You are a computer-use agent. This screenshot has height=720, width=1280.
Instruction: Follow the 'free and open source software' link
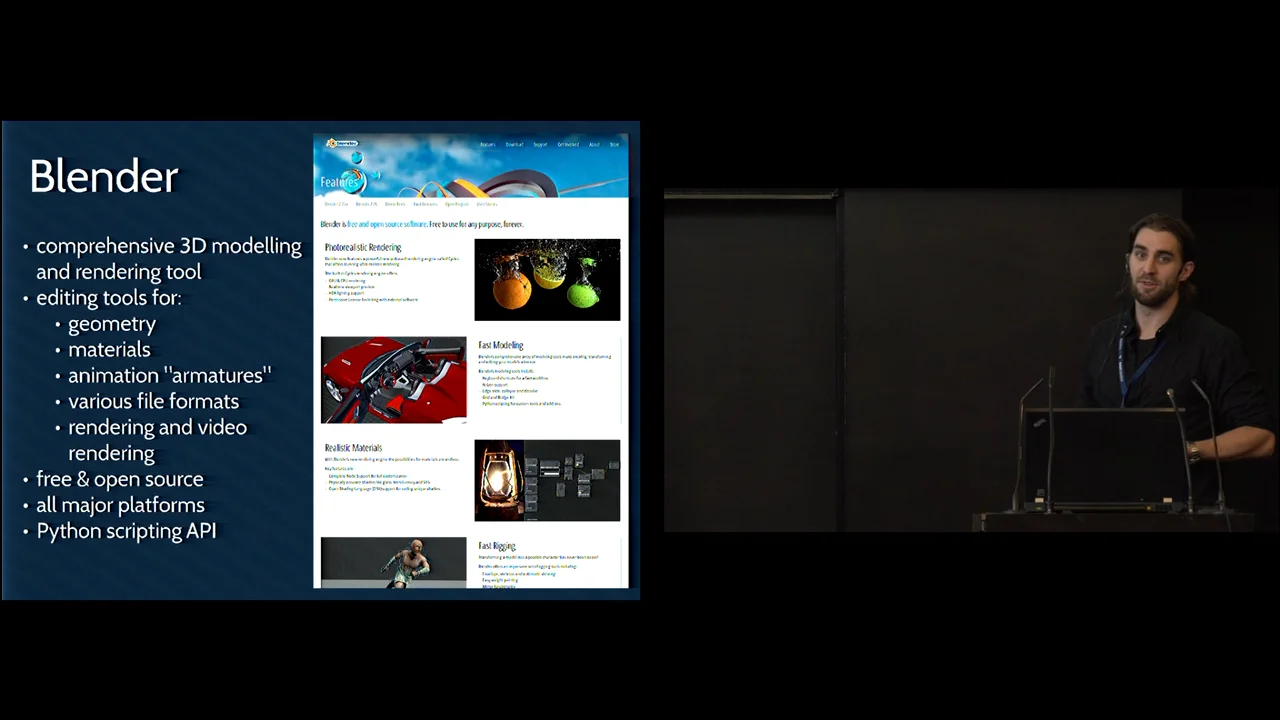[x=386, y=224]
